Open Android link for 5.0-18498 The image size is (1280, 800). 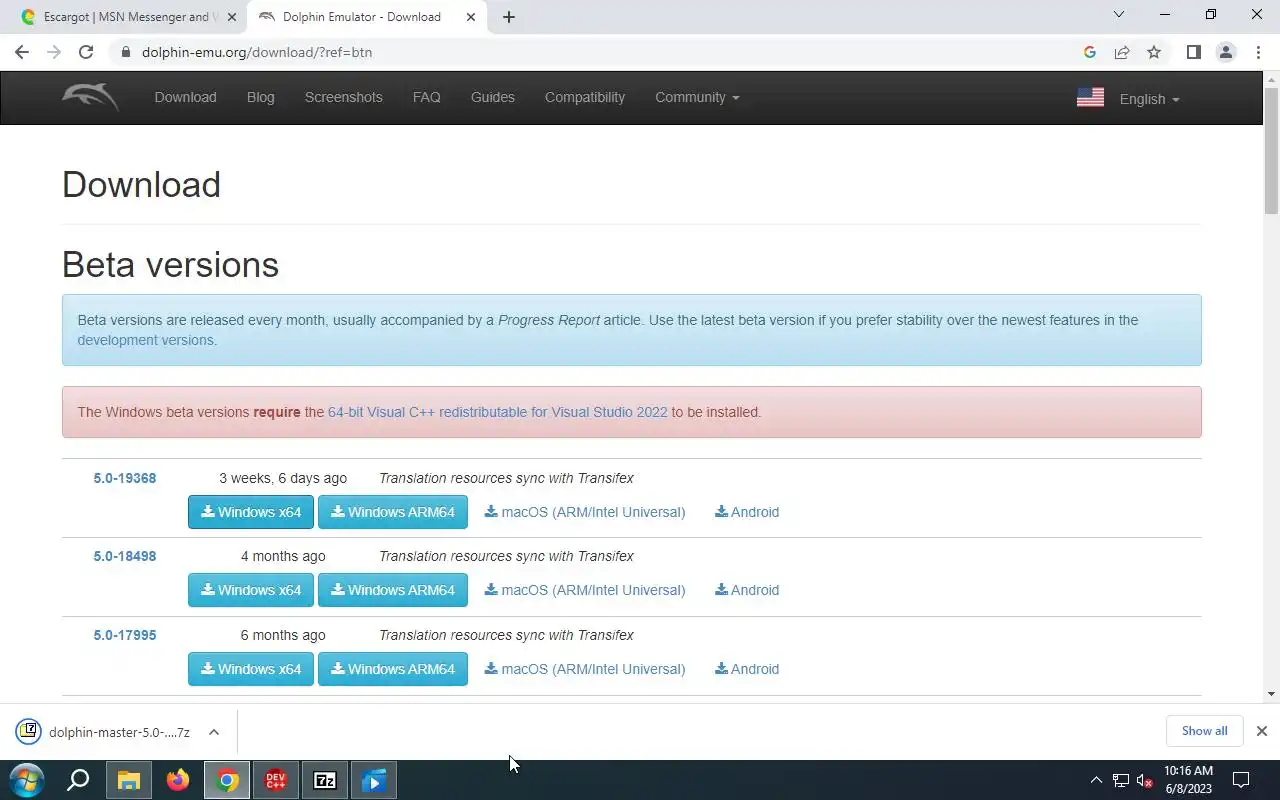click(x=747, y=590)
